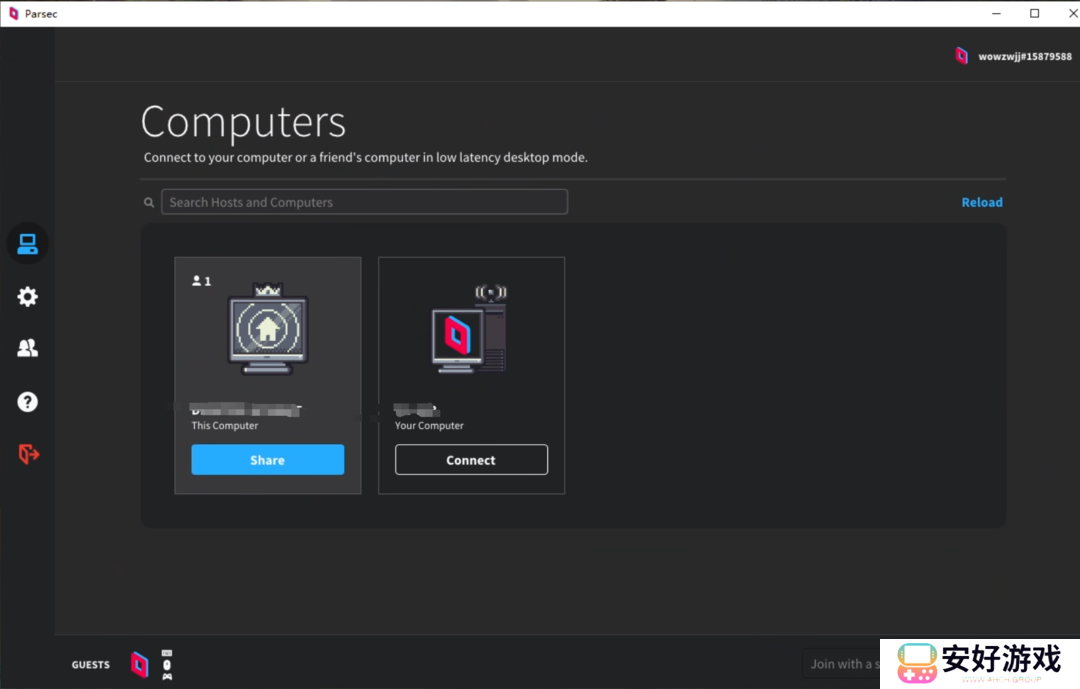Click the magnifier search icon
This screenshot has width=1080, height=689.
(149, 203)
